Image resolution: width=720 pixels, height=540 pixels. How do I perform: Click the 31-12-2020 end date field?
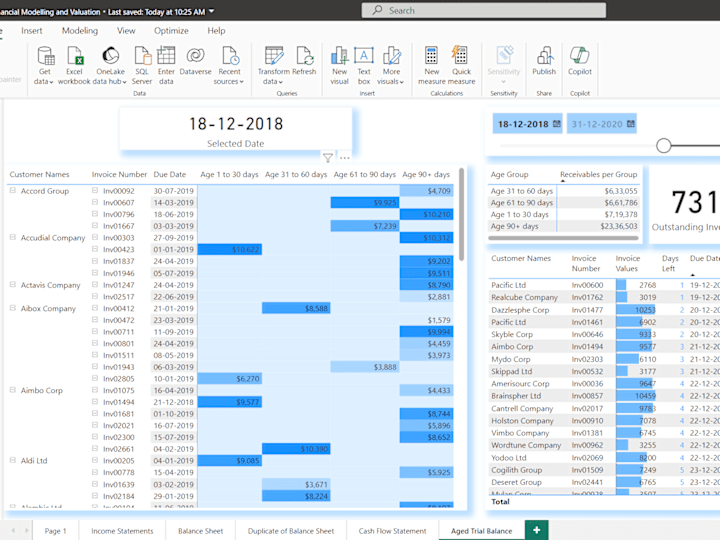(x=602, y=124)
